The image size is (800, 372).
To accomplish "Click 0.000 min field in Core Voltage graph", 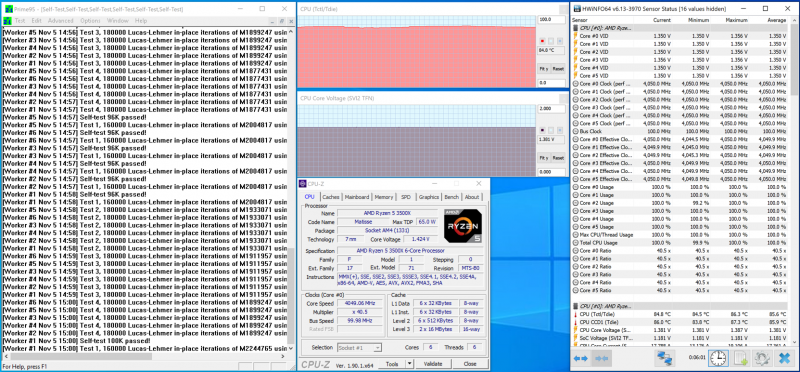I will (552, 172).
